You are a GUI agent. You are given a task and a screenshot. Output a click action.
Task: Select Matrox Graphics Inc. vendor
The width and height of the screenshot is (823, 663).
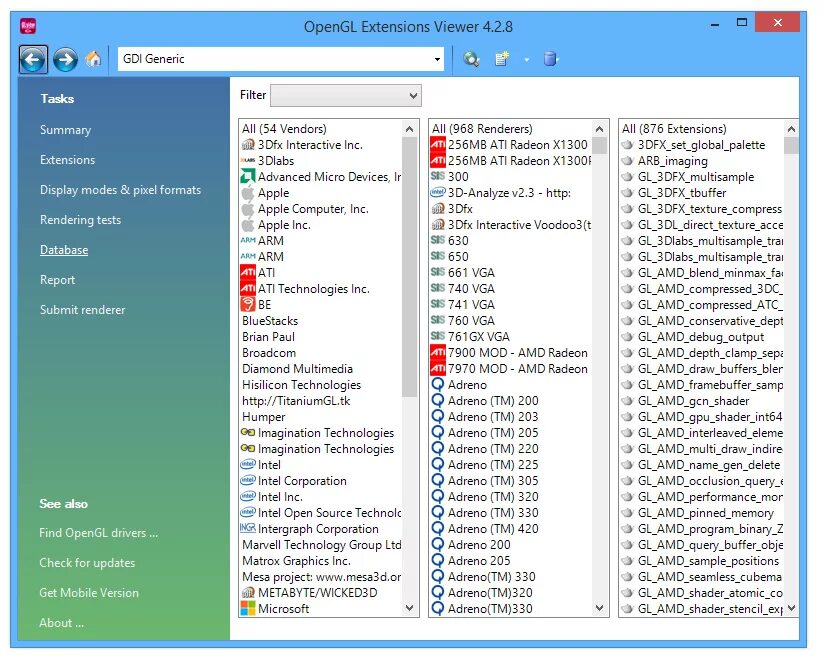point(296,561)
